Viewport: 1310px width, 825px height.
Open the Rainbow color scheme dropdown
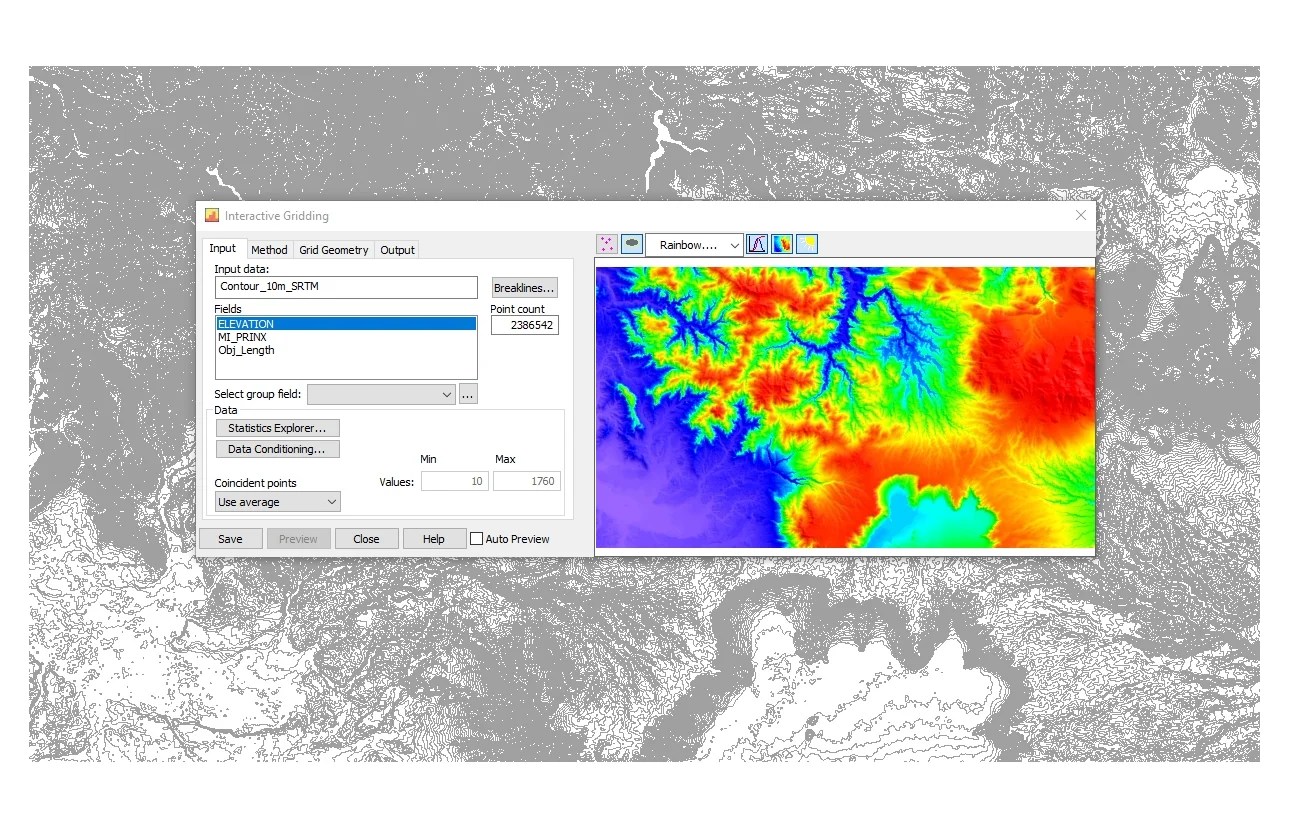click(733, 244)
